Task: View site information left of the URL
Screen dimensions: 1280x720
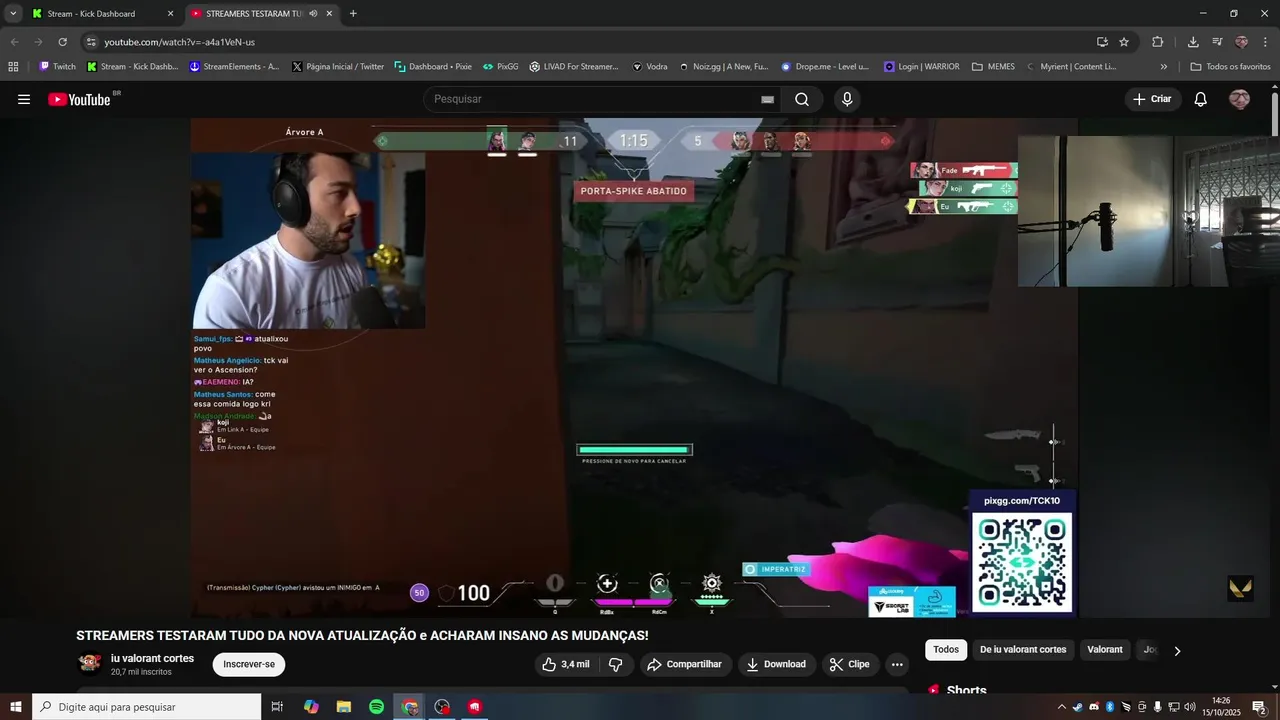Action: (x=91, y=42)
